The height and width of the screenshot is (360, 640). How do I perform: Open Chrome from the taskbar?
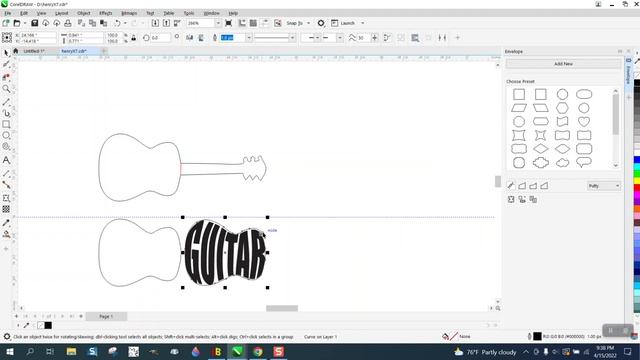click(258, 351)
